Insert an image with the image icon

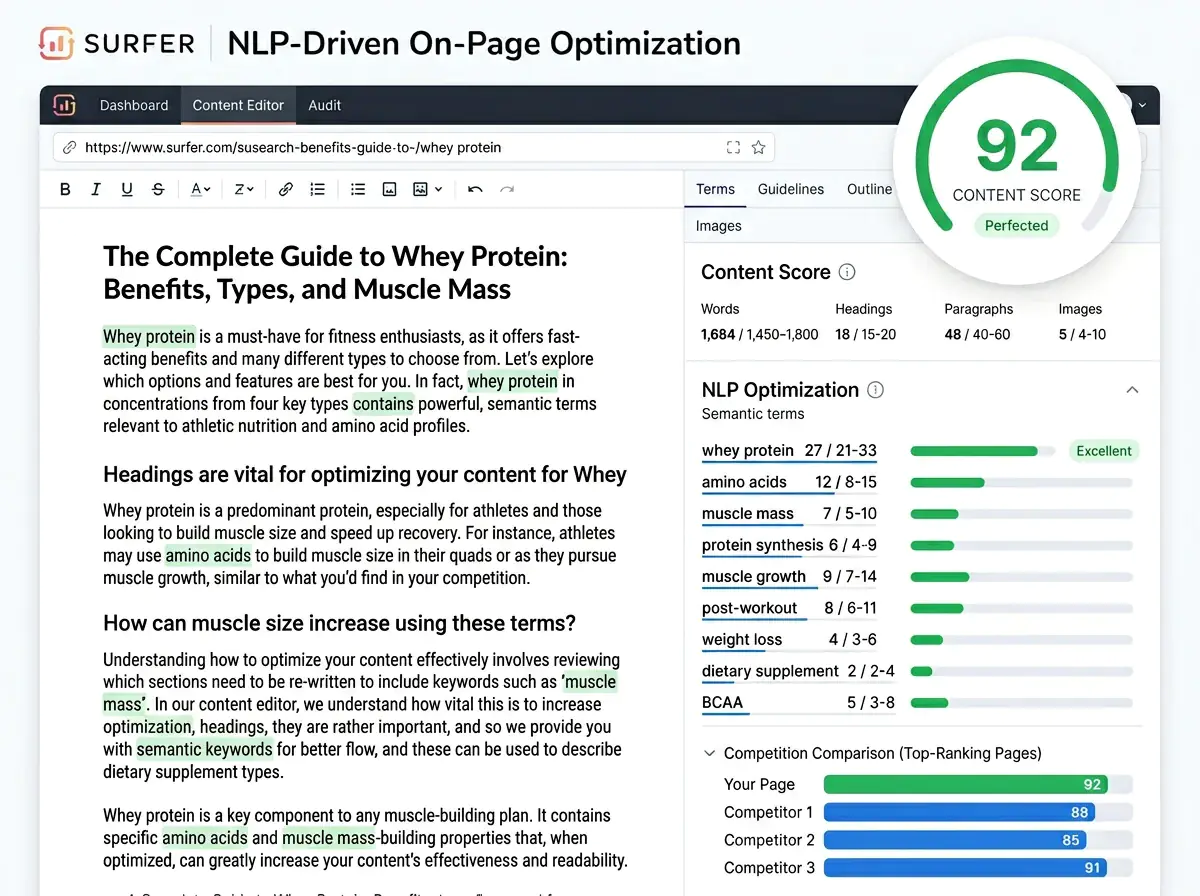coord(389,188)
